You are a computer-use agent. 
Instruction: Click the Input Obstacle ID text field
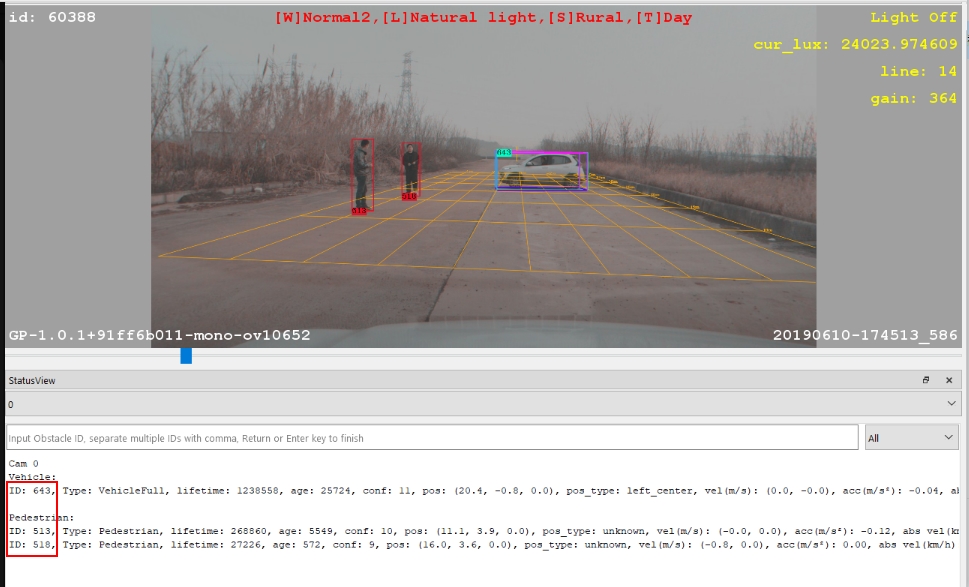coord(430,438)
